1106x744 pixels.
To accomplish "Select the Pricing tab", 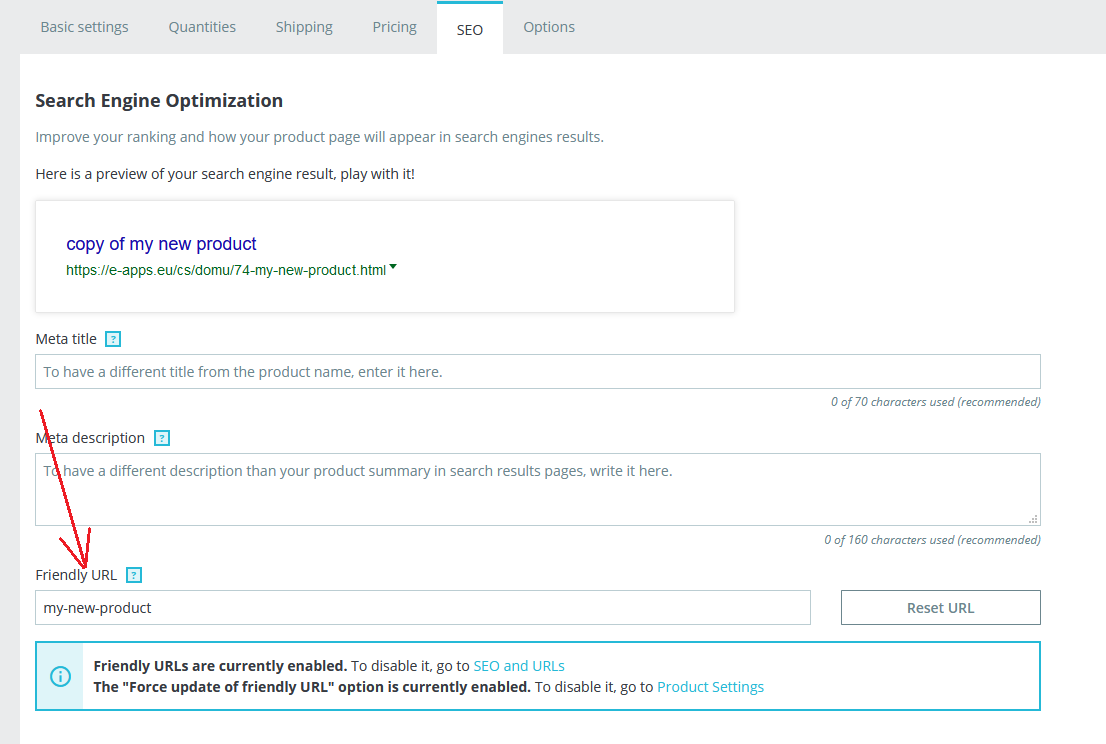I will click(x=394, y=27).
